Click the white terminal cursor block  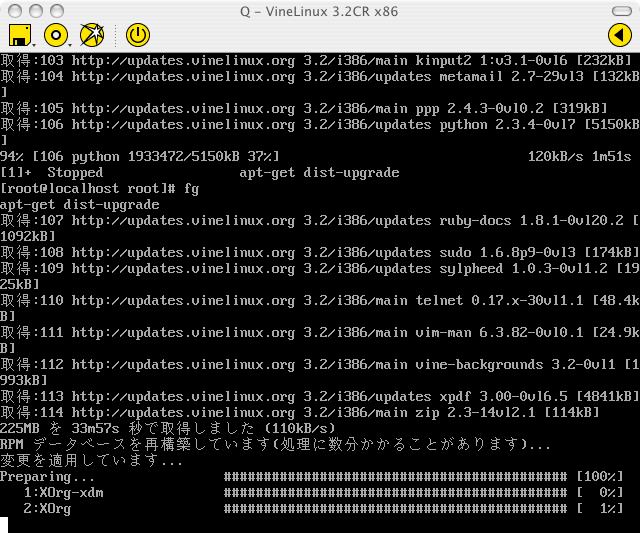coord(4,524)
